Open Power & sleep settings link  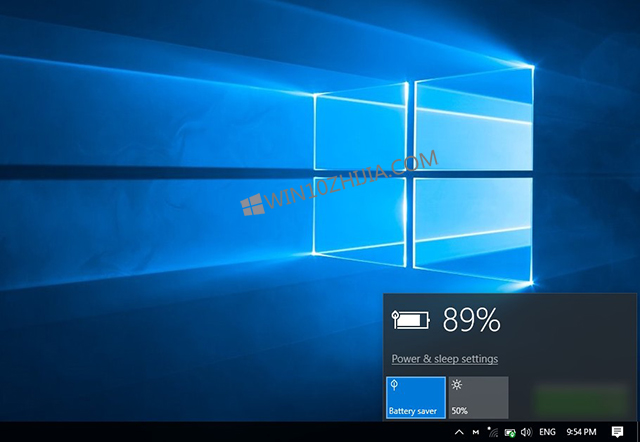[444, 359]
